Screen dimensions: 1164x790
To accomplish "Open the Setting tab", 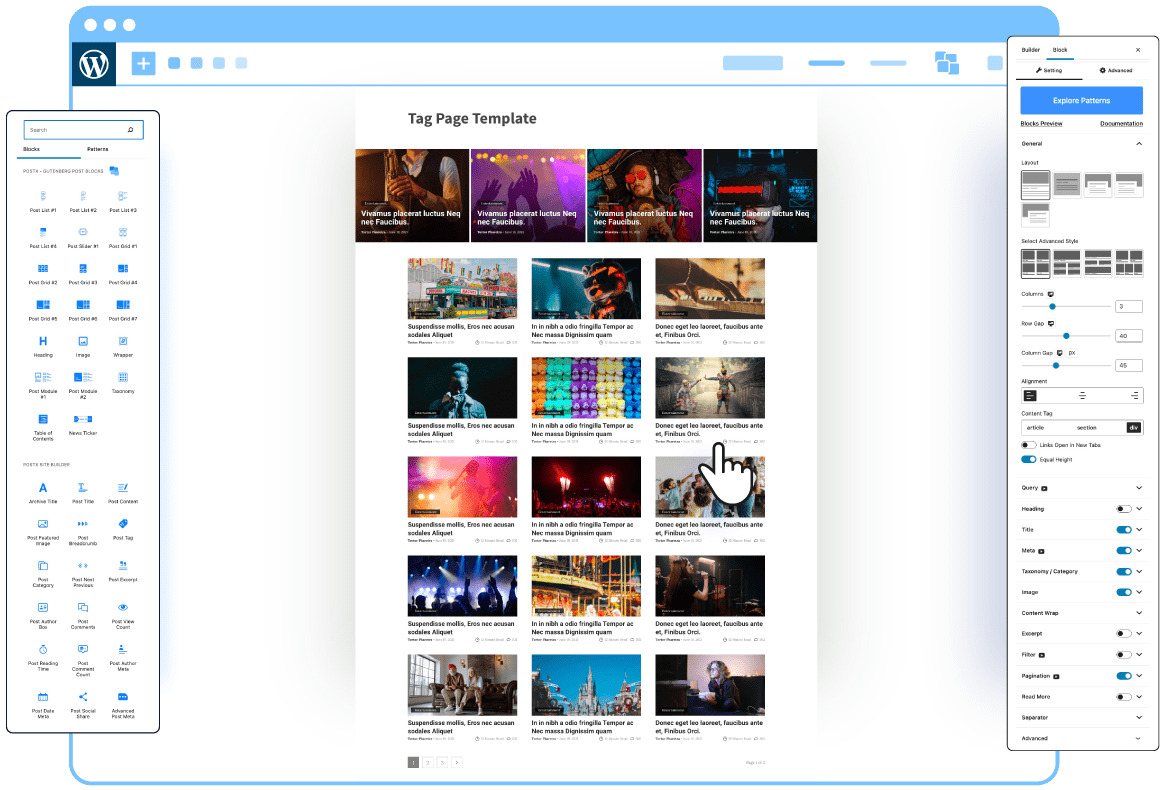I will 1048,71.
